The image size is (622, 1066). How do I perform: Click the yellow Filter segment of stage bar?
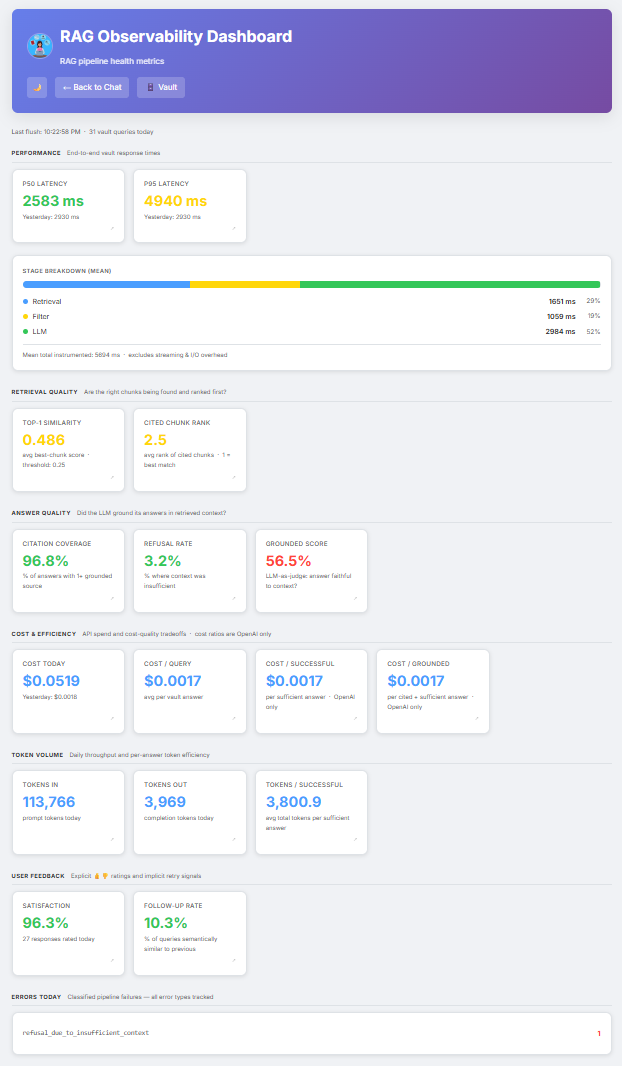coord(245,285)
